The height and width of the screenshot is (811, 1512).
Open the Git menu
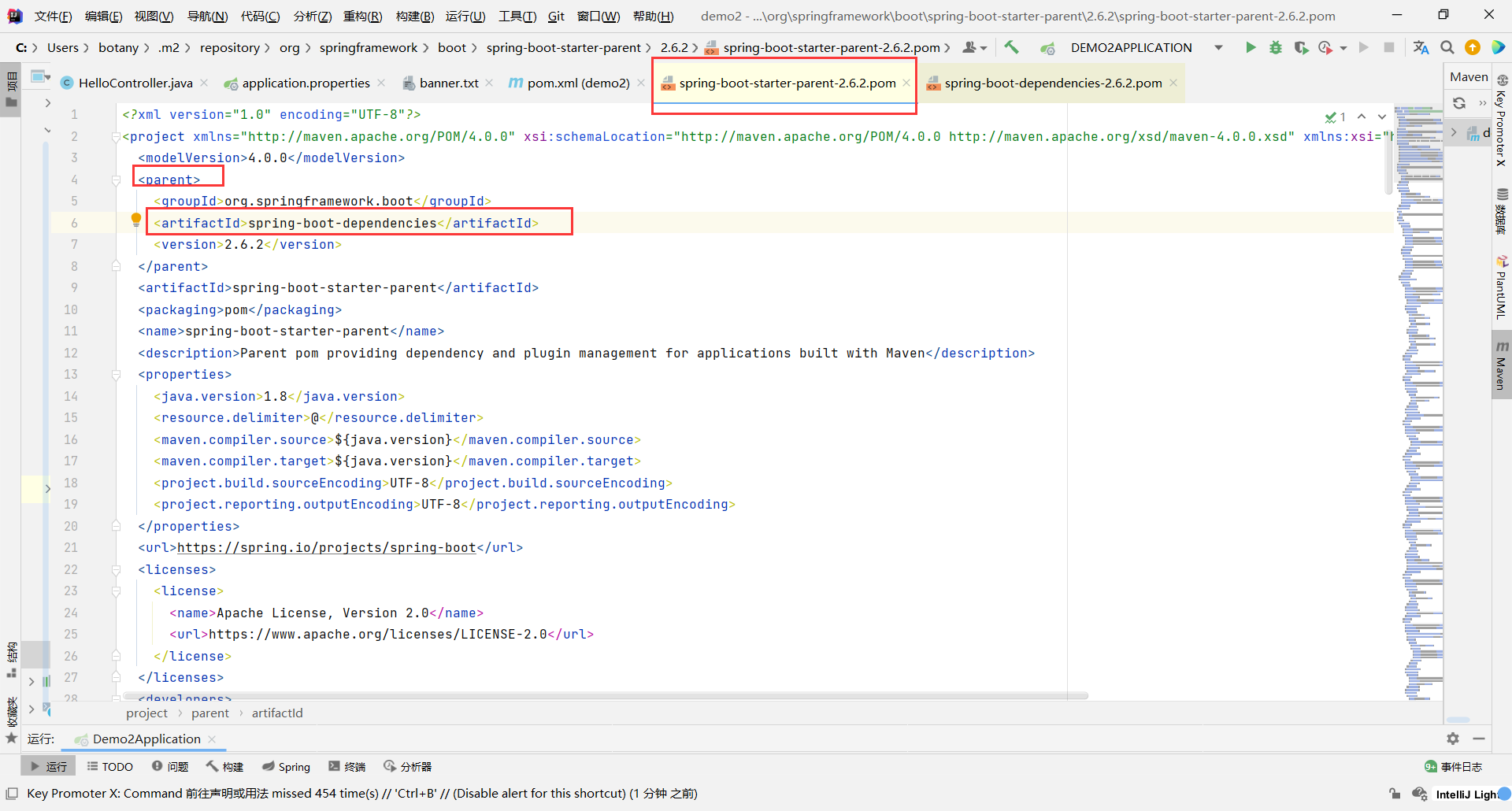[556, 16]
